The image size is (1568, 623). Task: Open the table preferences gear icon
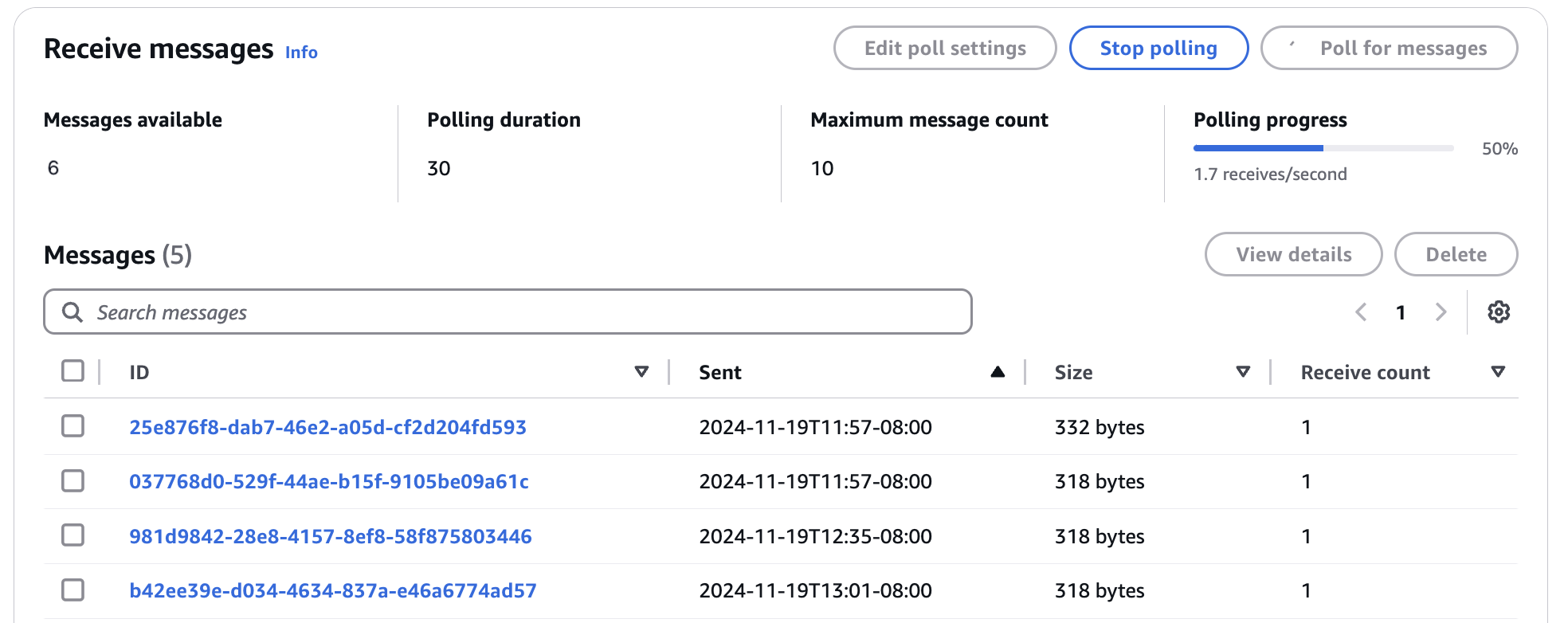(x=1499, y=312)
